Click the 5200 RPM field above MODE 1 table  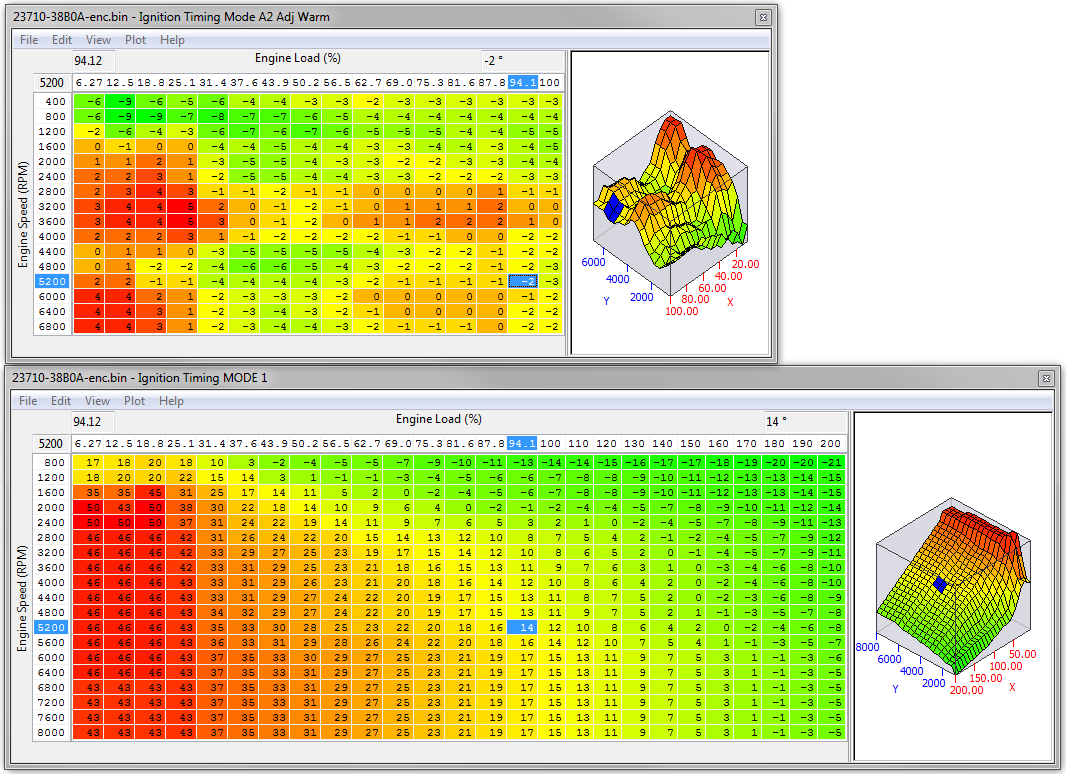[50, 443]
